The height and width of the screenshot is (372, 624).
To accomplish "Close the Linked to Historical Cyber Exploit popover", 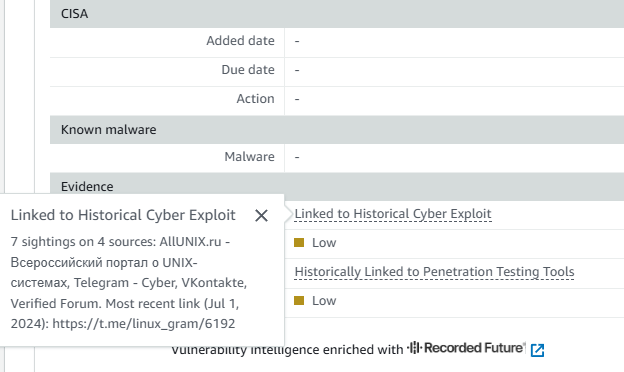I will [x=261, y=216].
